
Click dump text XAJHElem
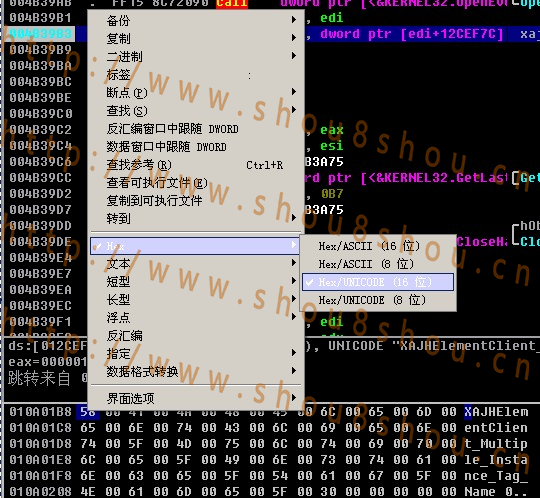496,412
